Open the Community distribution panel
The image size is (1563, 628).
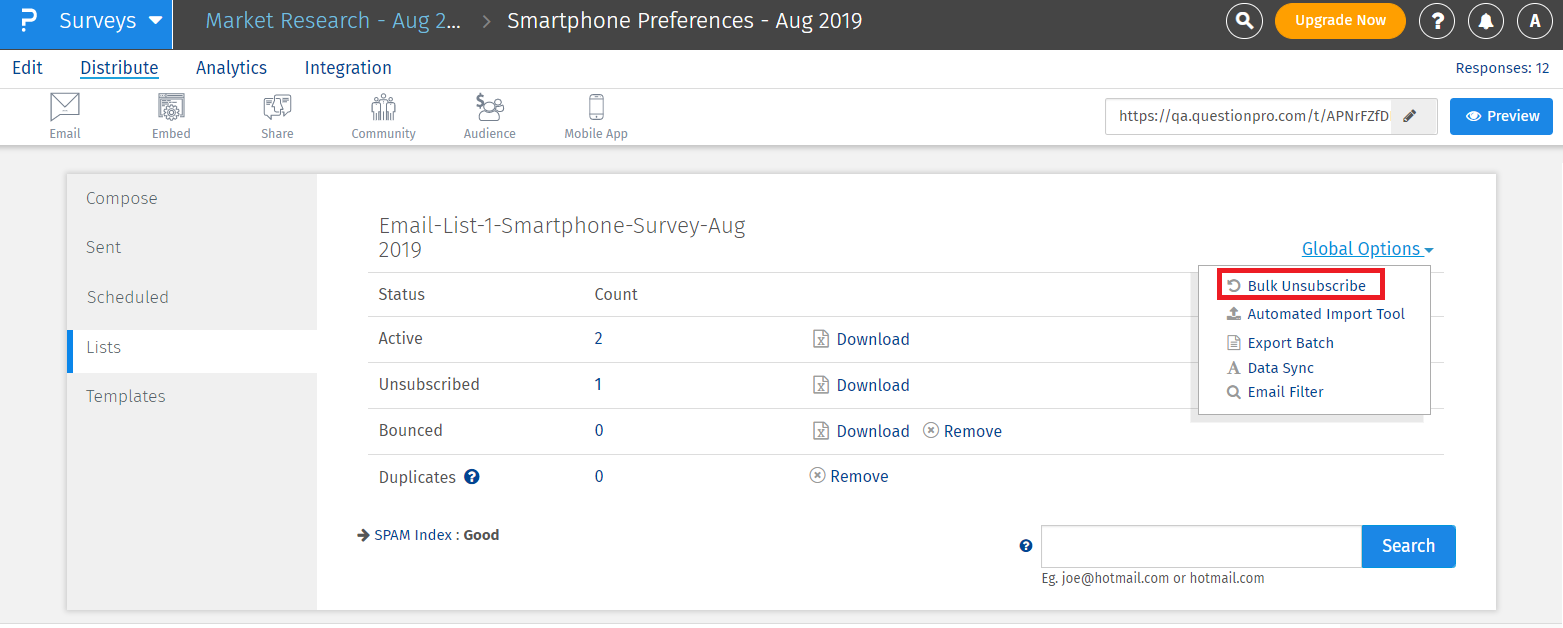click(383, 115)
